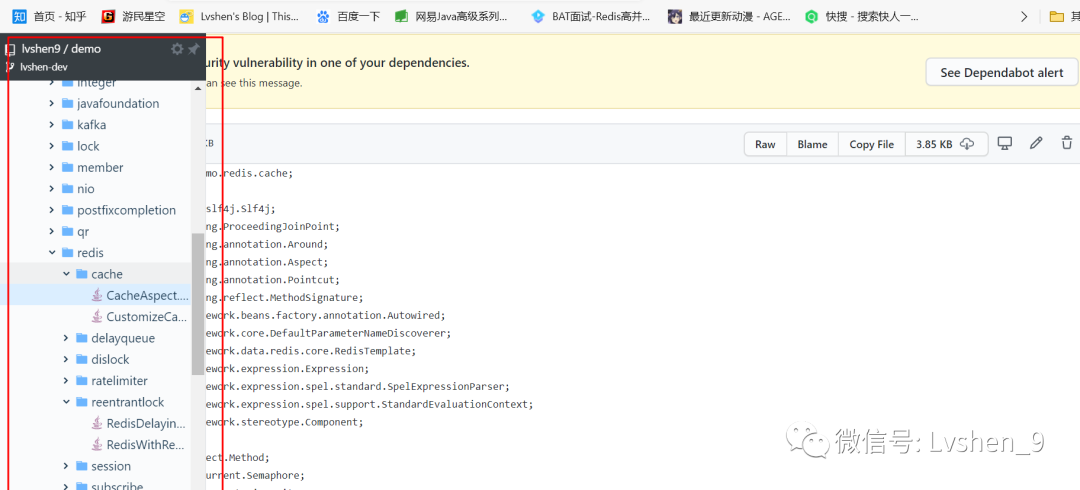1080x490 pixels.
Task: Show more bookmarks with overflow chevron
Action: 1024,16
